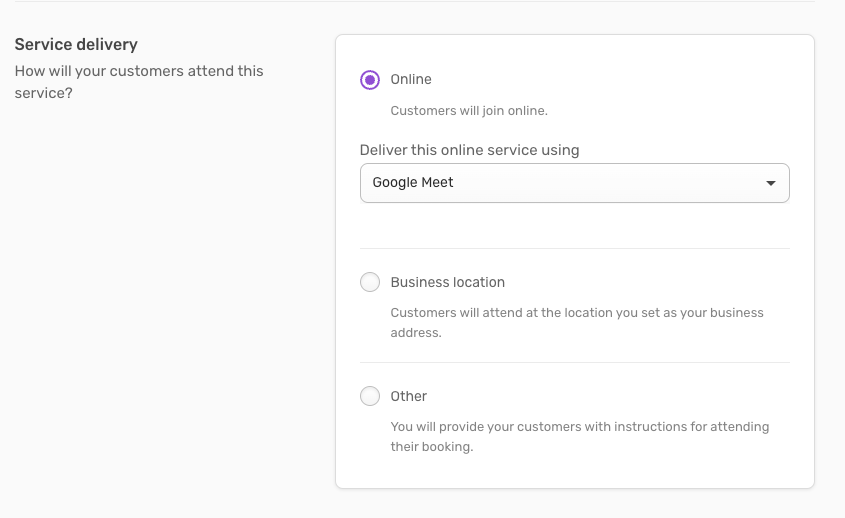Click the instructions description under Other

pos(579,437)
